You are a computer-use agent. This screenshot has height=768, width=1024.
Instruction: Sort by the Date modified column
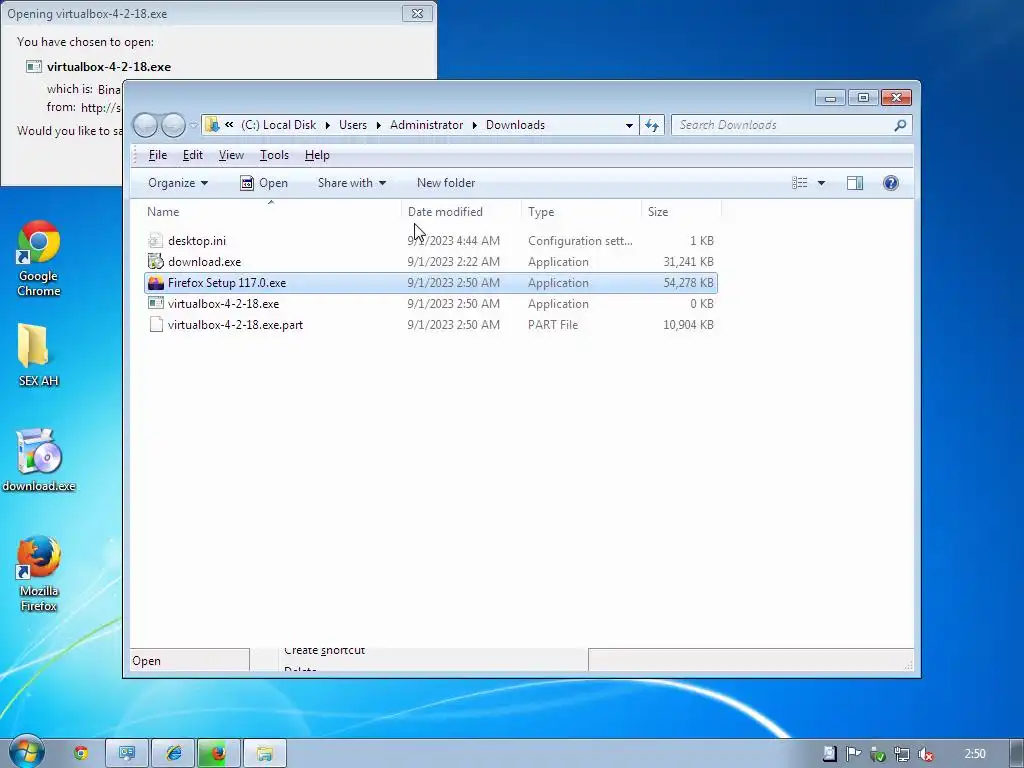[461, 212]
